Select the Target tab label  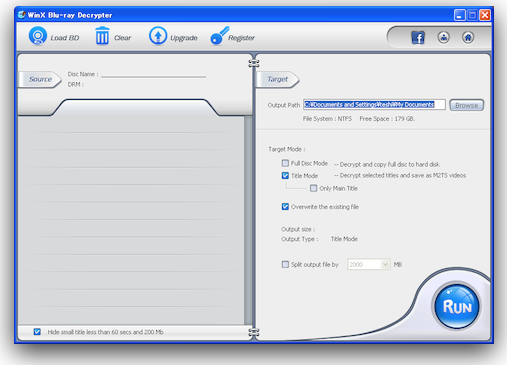pyautogui.click(x=277, y=79)
